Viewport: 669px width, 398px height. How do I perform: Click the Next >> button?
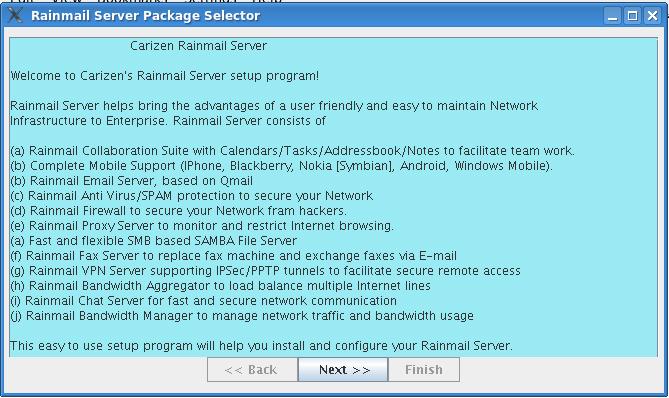(x=343, y=369)
